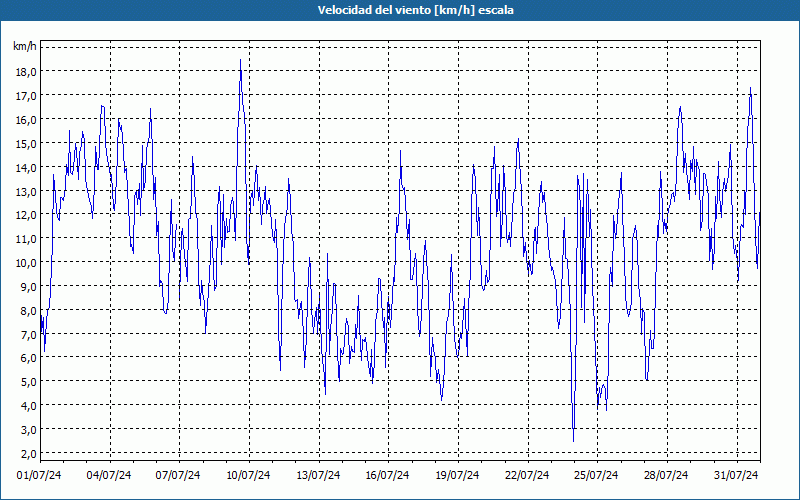Click the 5,0 y-axis value
This screenshot has width=800, height=500.
(x=28, y=382)
